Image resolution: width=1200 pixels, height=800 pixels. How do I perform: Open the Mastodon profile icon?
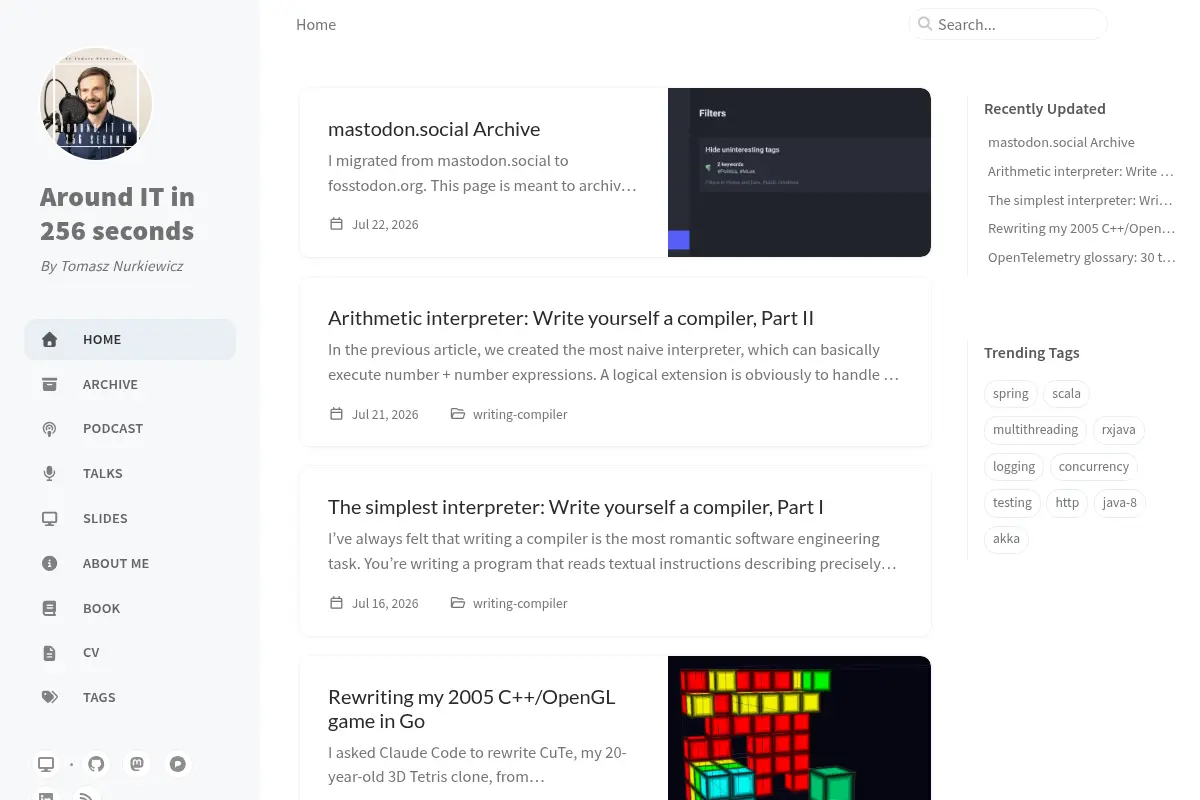[137, 764]
